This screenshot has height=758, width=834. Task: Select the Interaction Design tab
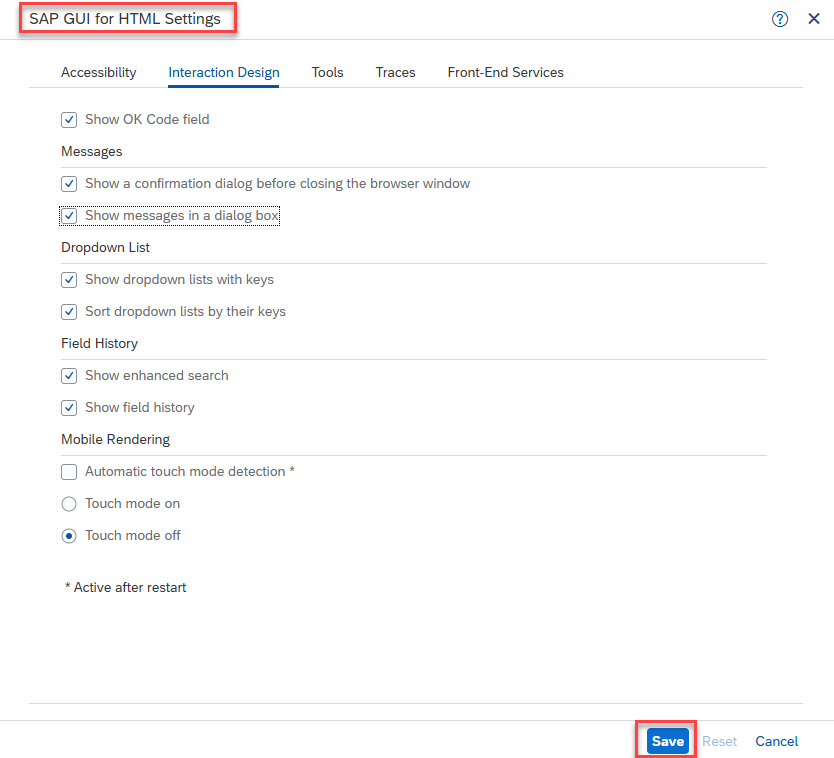click(223, 72)
